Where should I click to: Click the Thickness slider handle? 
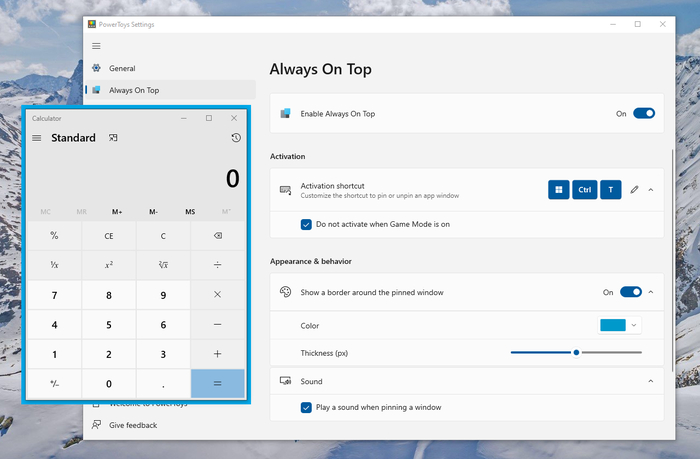pyautogui.click(x=577, y=352)
